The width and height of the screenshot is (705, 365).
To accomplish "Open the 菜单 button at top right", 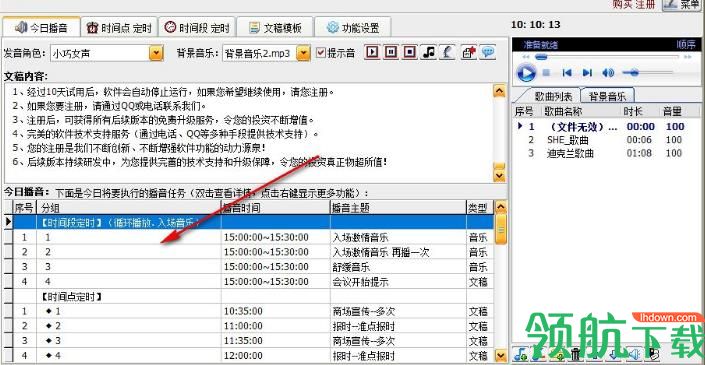I will [683, 4].
